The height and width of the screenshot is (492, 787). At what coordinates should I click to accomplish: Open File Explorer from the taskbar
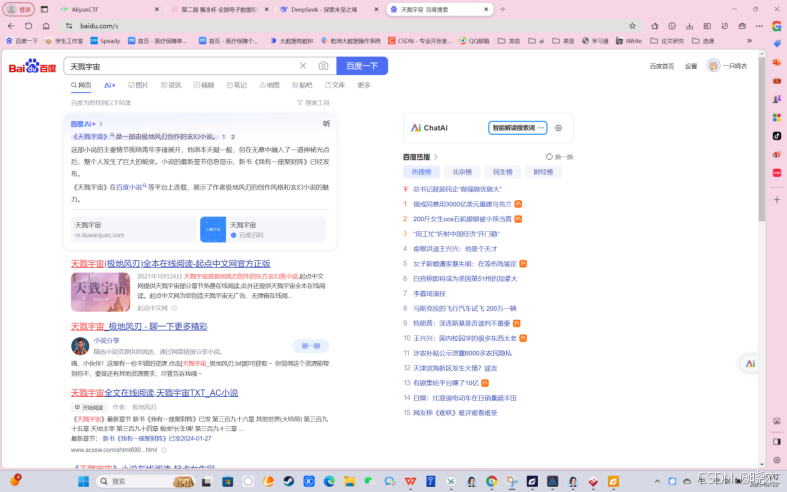[349, 481]
